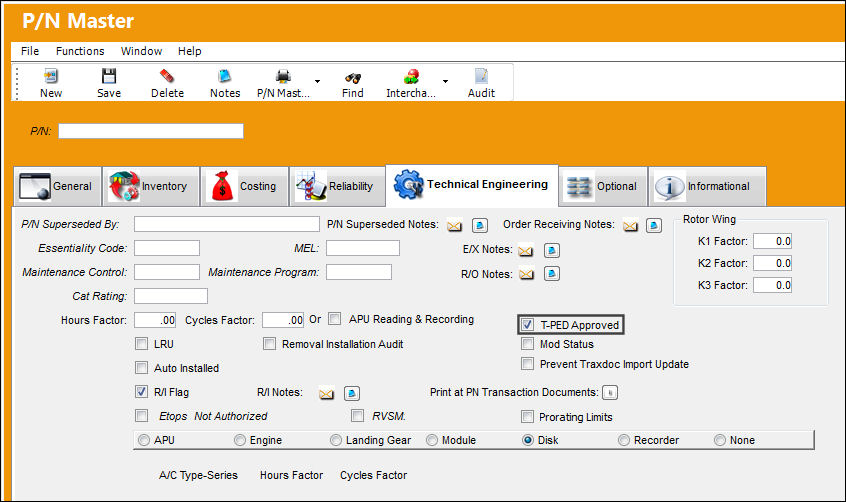The width and height of the screenshot is (846, 502).
Task: Enable the LRU checkbox
Action: (x=141, y=344)
